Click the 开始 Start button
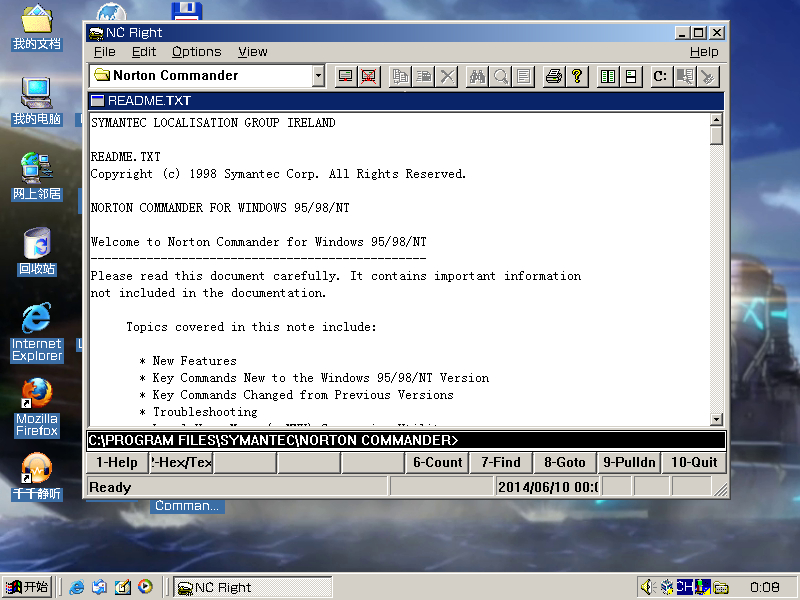 pos(27,587)
